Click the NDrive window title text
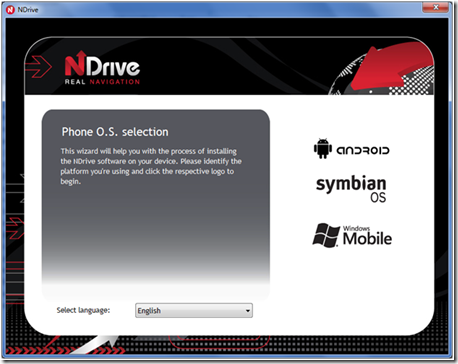This screenshot has width=458, height=364. pyautogui.click(x=28, y=10)
